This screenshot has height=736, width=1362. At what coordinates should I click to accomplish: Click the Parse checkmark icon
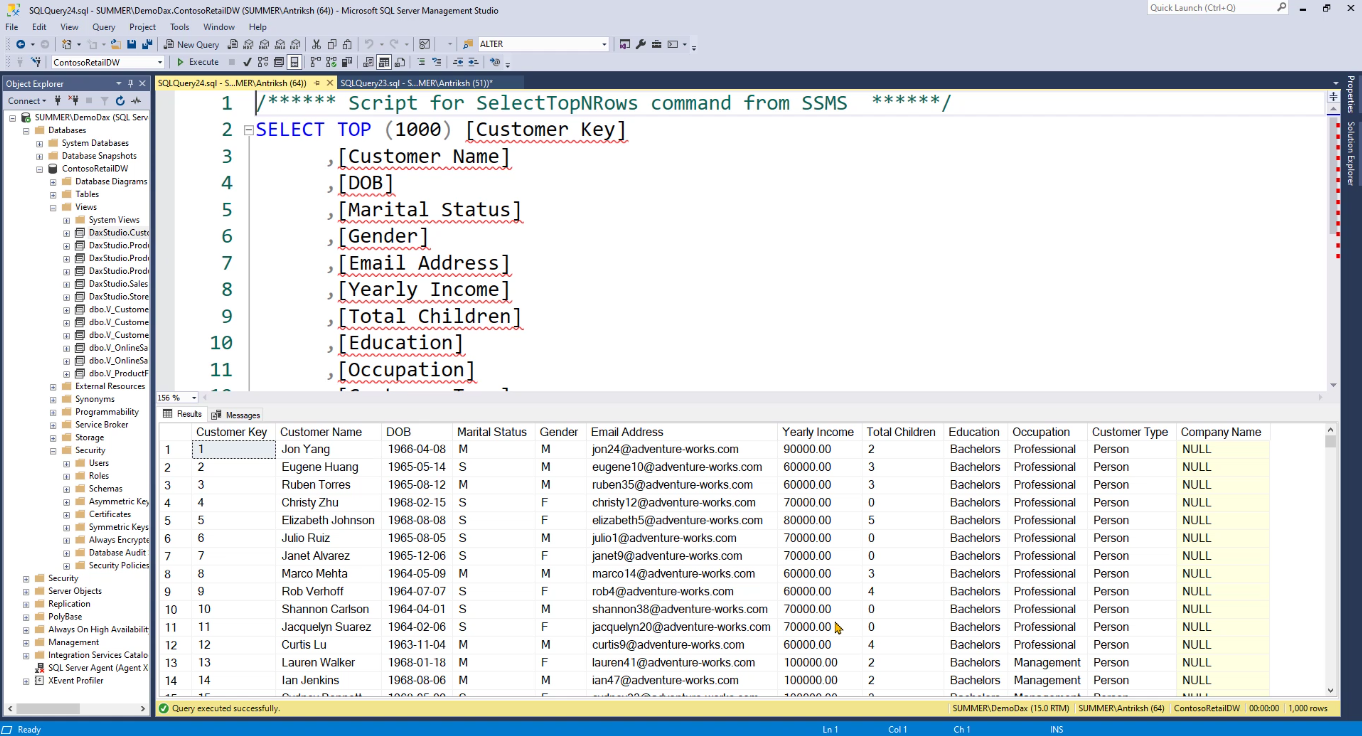click(x=247, y=62)
